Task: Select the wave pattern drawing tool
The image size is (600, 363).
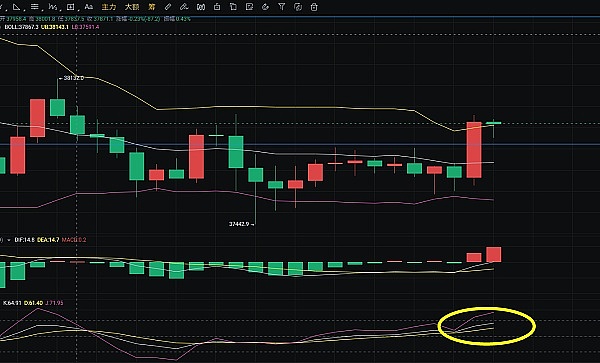Action: coord(53,7)
